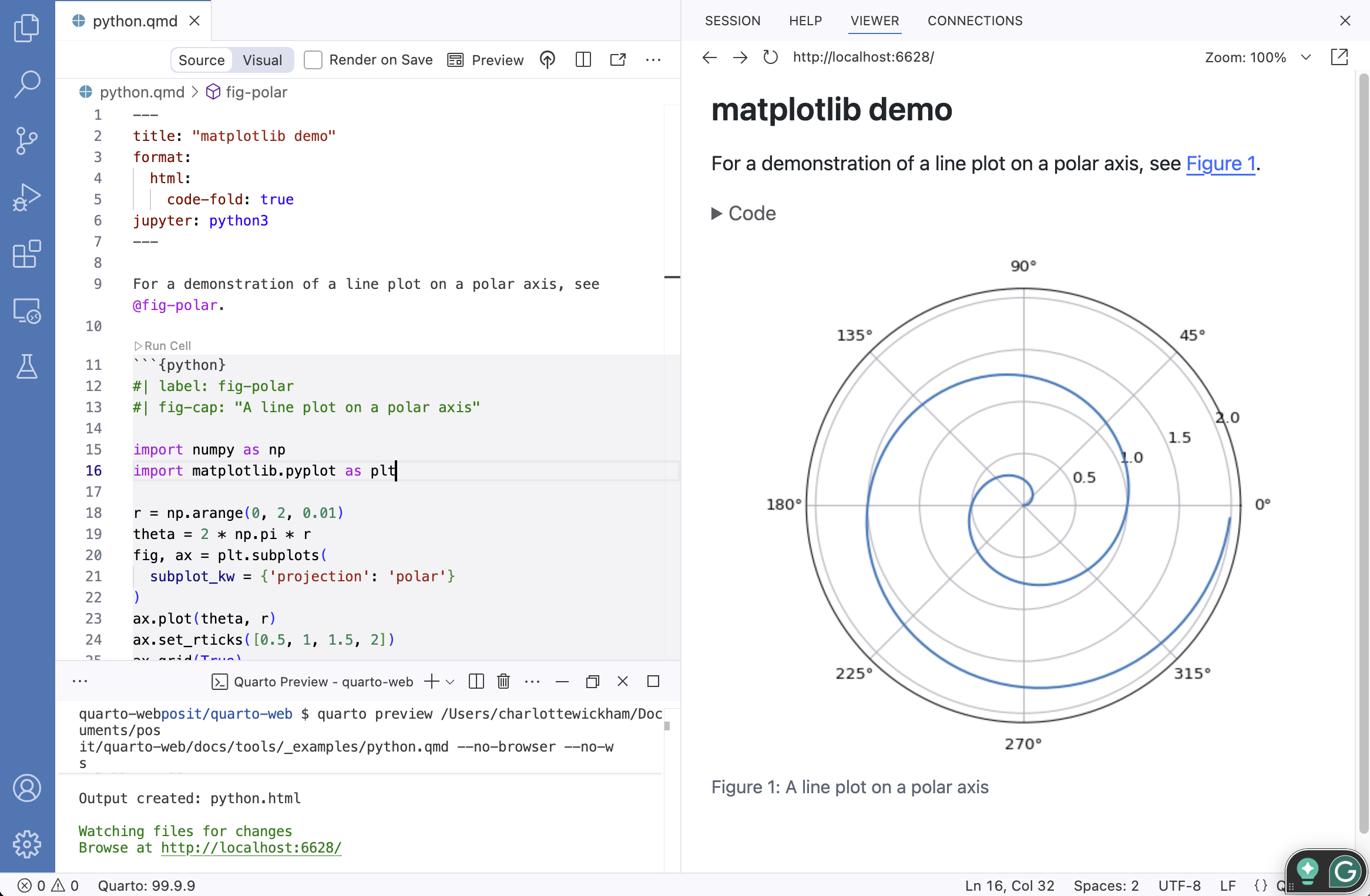Click the editor minimap
Screen dimensions: 1370x896
[x=672, y=382]
